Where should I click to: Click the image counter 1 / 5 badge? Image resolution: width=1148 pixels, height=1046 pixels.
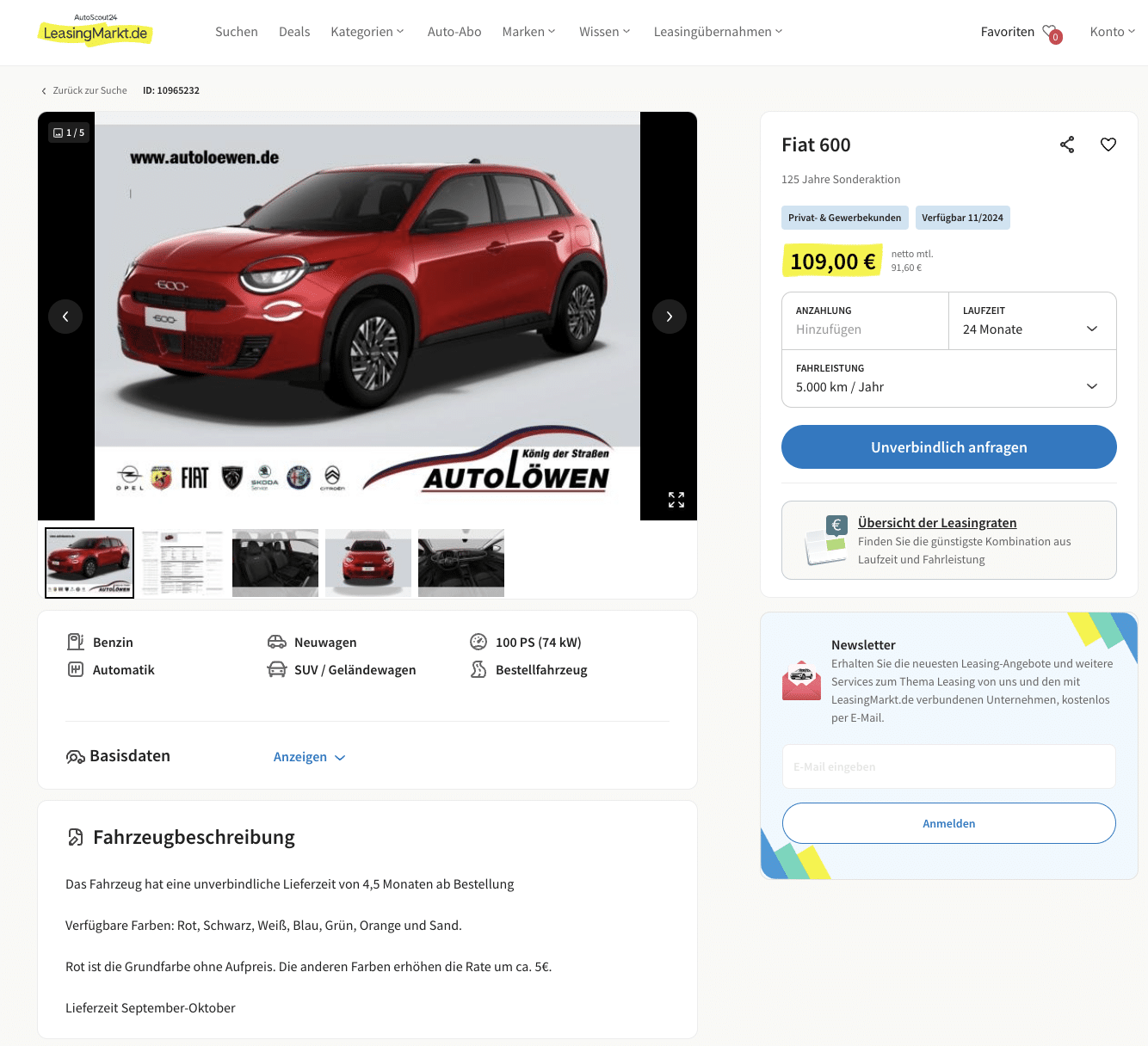tap(69, 132)
